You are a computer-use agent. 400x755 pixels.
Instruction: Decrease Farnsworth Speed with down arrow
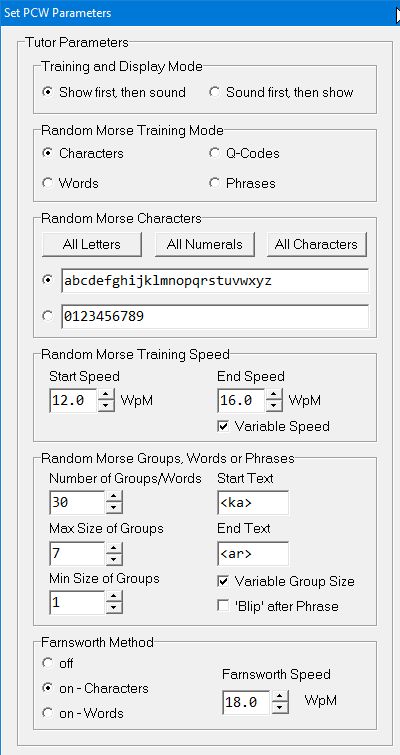tap(280, 707)
